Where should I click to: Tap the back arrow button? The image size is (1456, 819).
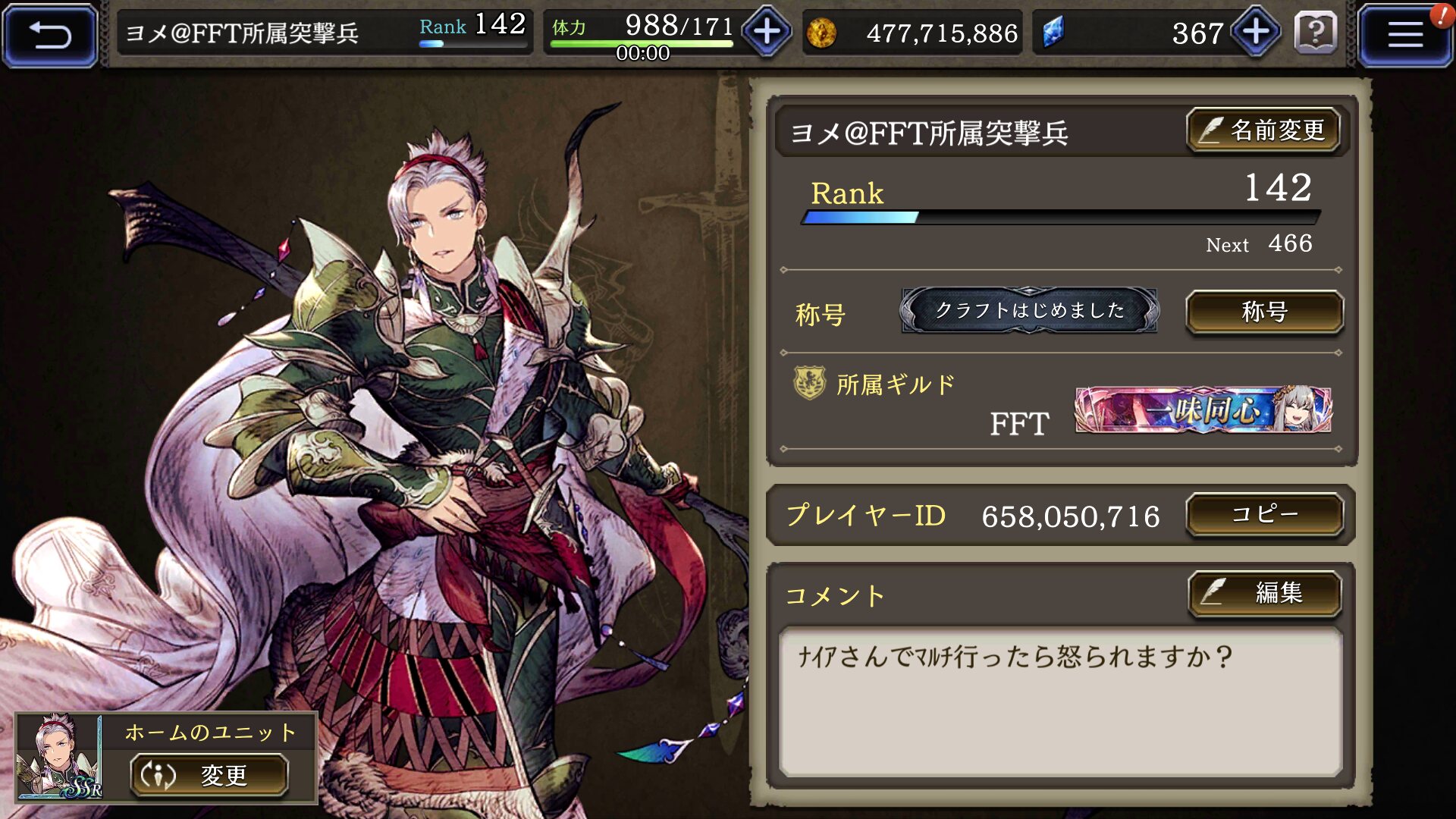[x=50, y=35]
